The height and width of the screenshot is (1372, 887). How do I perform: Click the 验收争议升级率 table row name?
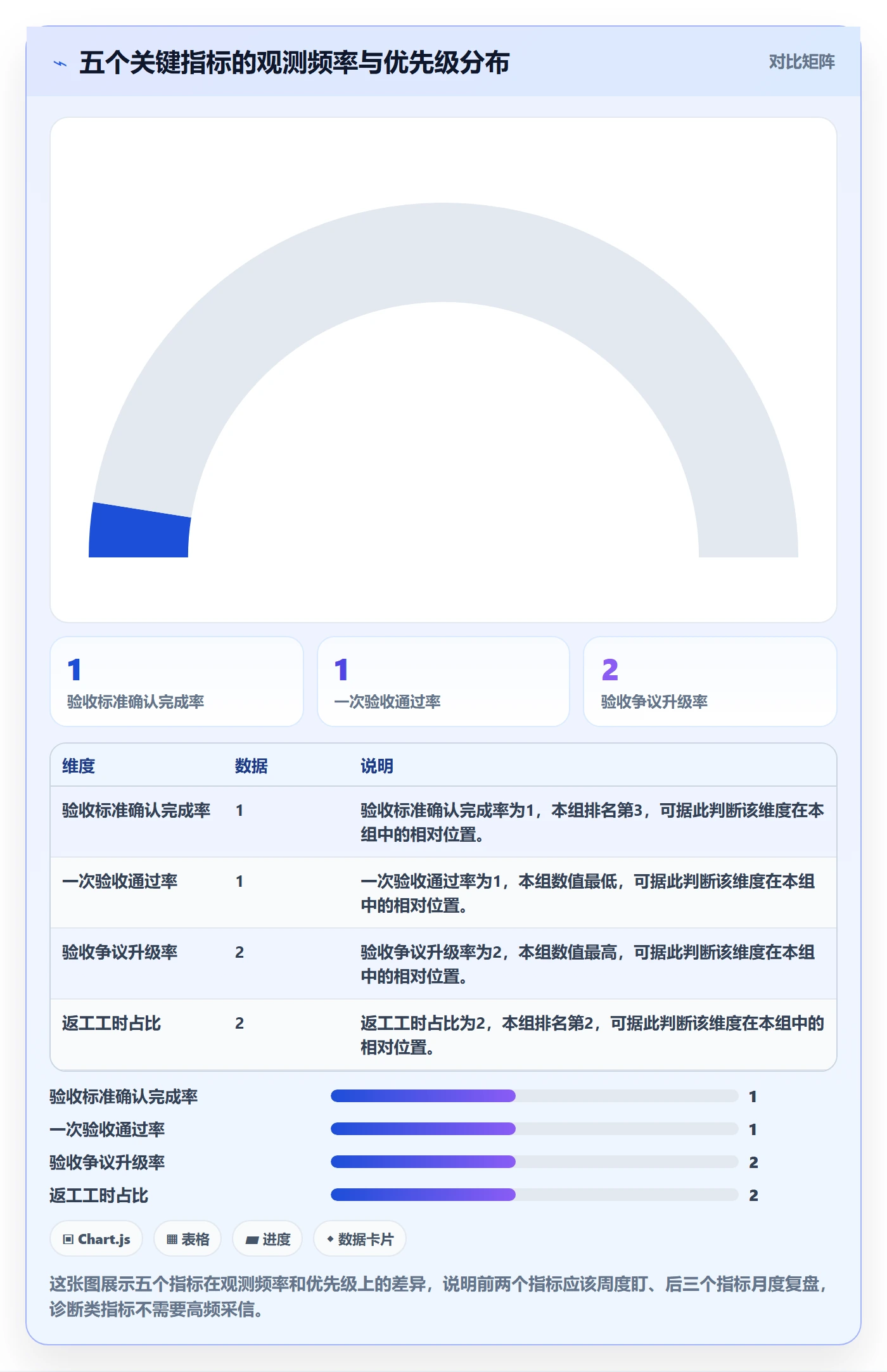120,952
